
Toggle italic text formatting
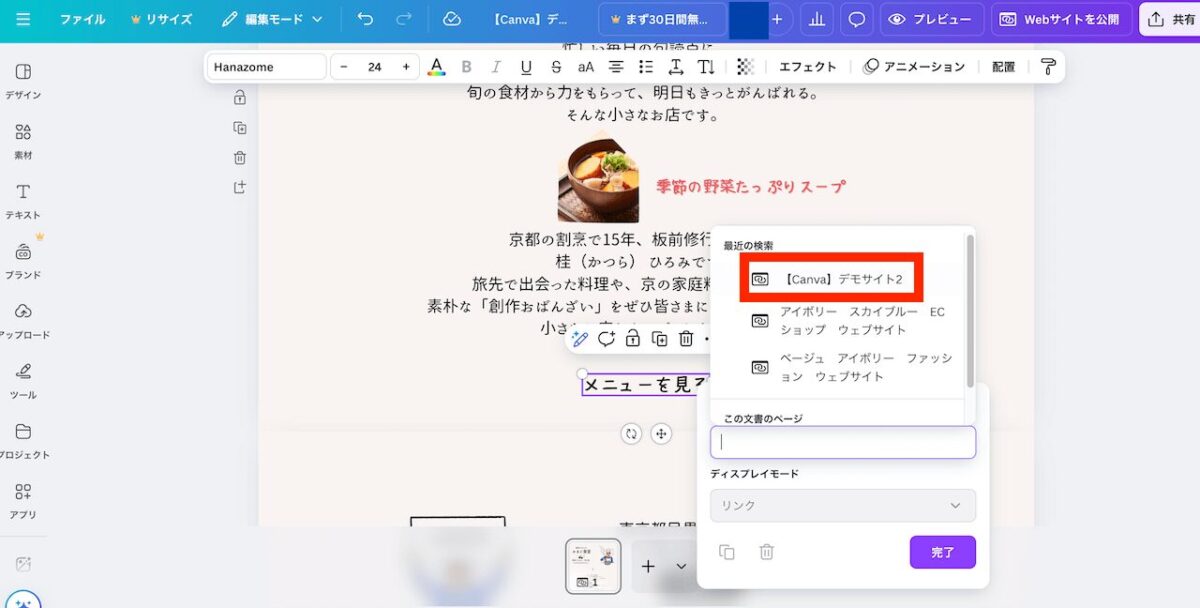pos(496,67)
